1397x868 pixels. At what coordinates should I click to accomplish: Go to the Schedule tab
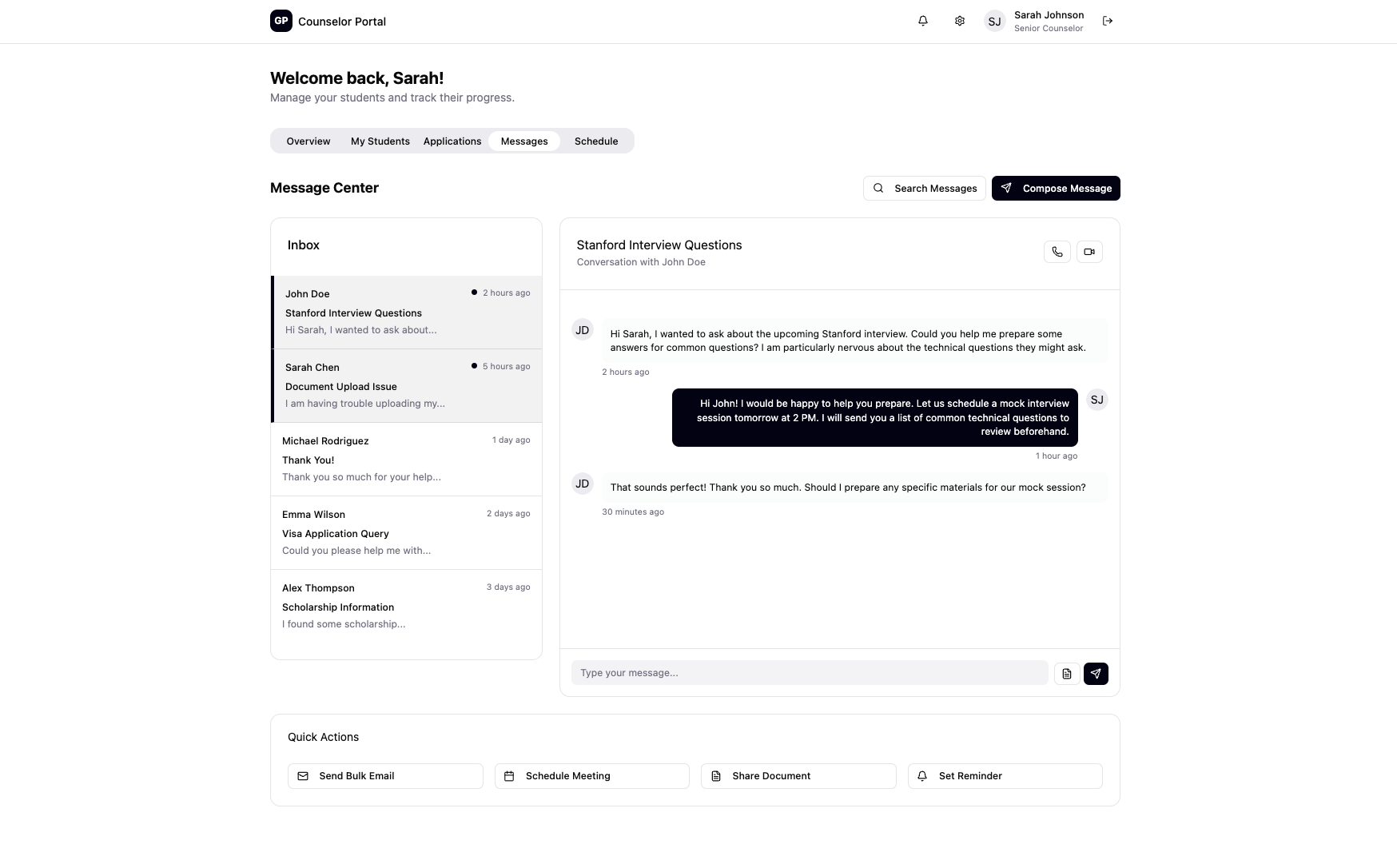[596, 141]
